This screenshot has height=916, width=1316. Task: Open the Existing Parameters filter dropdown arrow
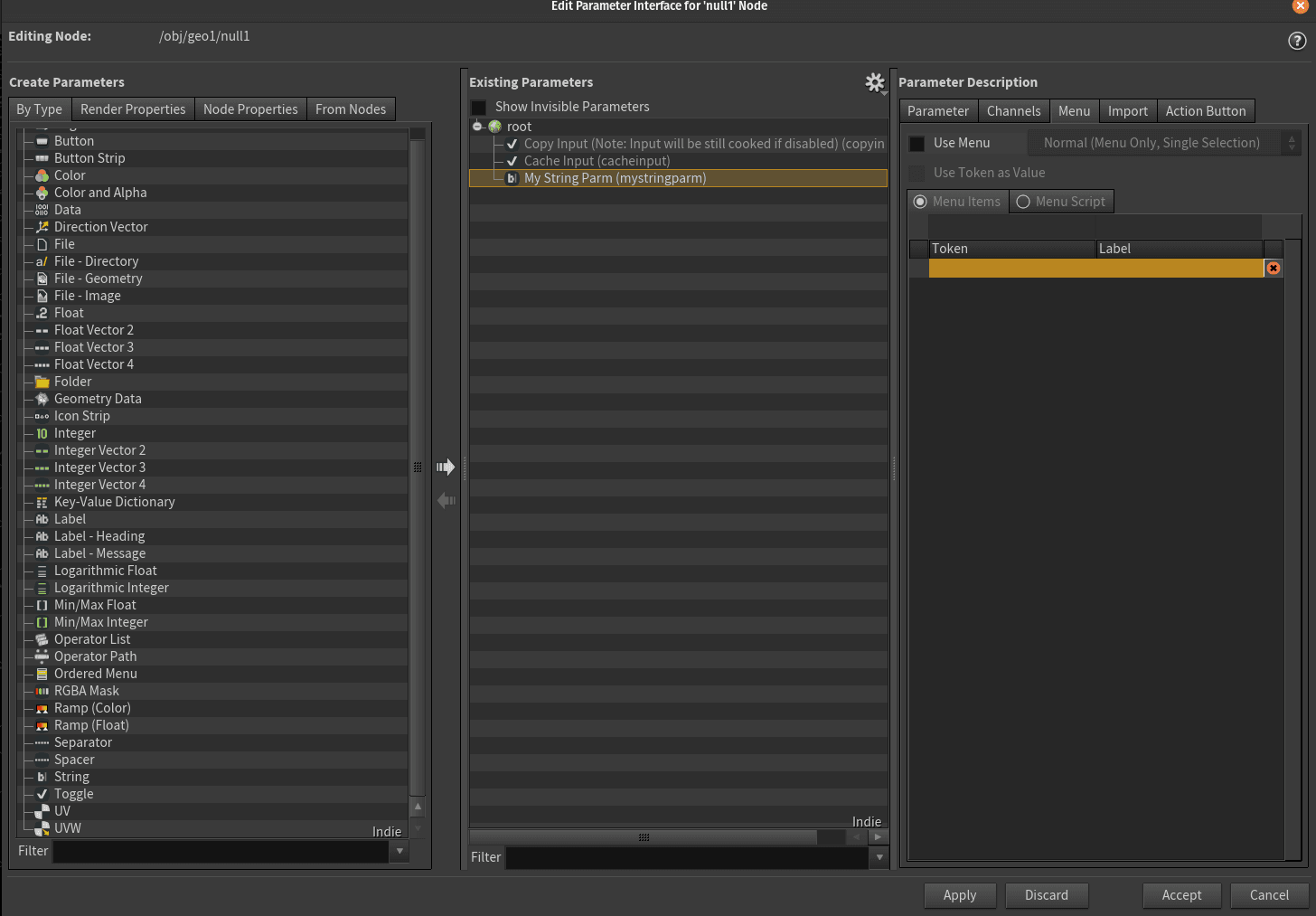(x=879, y=857)
